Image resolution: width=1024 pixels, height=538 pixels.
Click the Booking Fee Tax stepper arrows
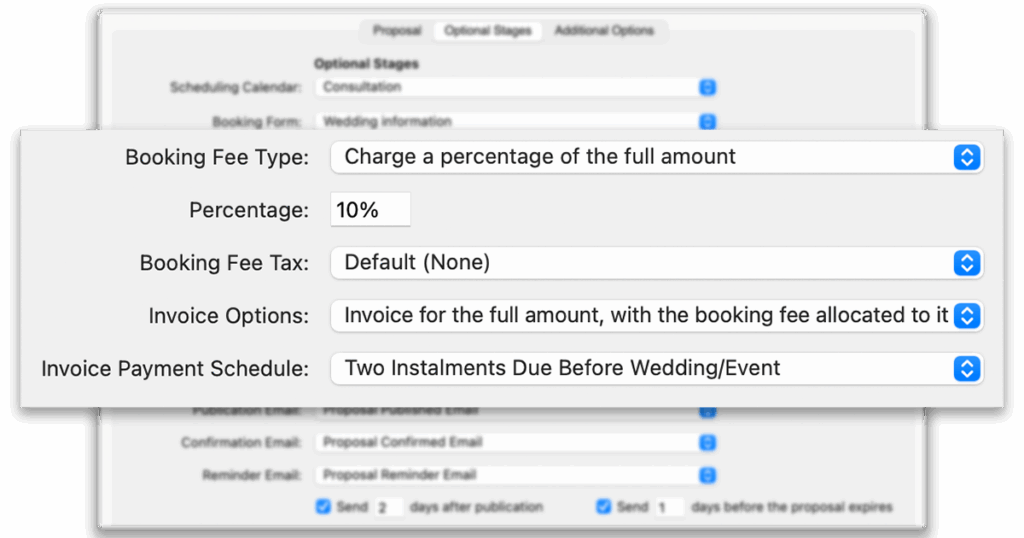tap(967, 263)
